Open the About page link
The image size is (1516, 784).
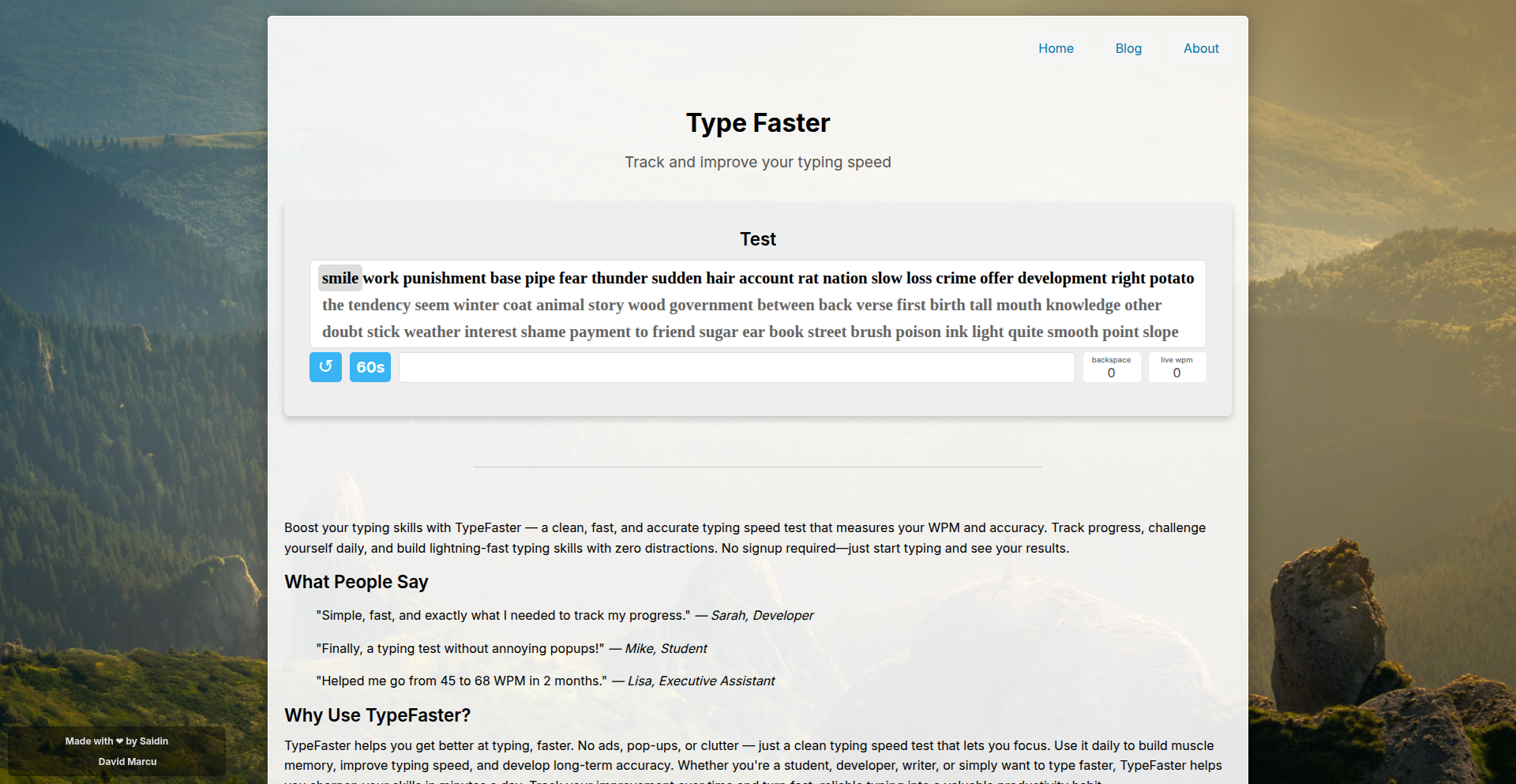point(1201,48)
